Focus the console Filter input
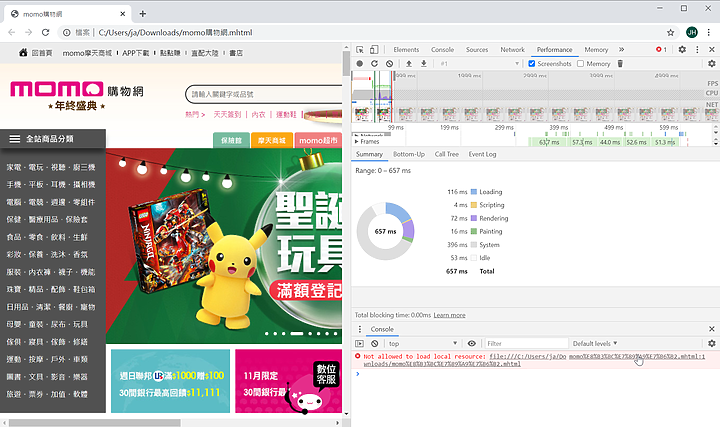The image size is (720, 427). coord(527,343)
